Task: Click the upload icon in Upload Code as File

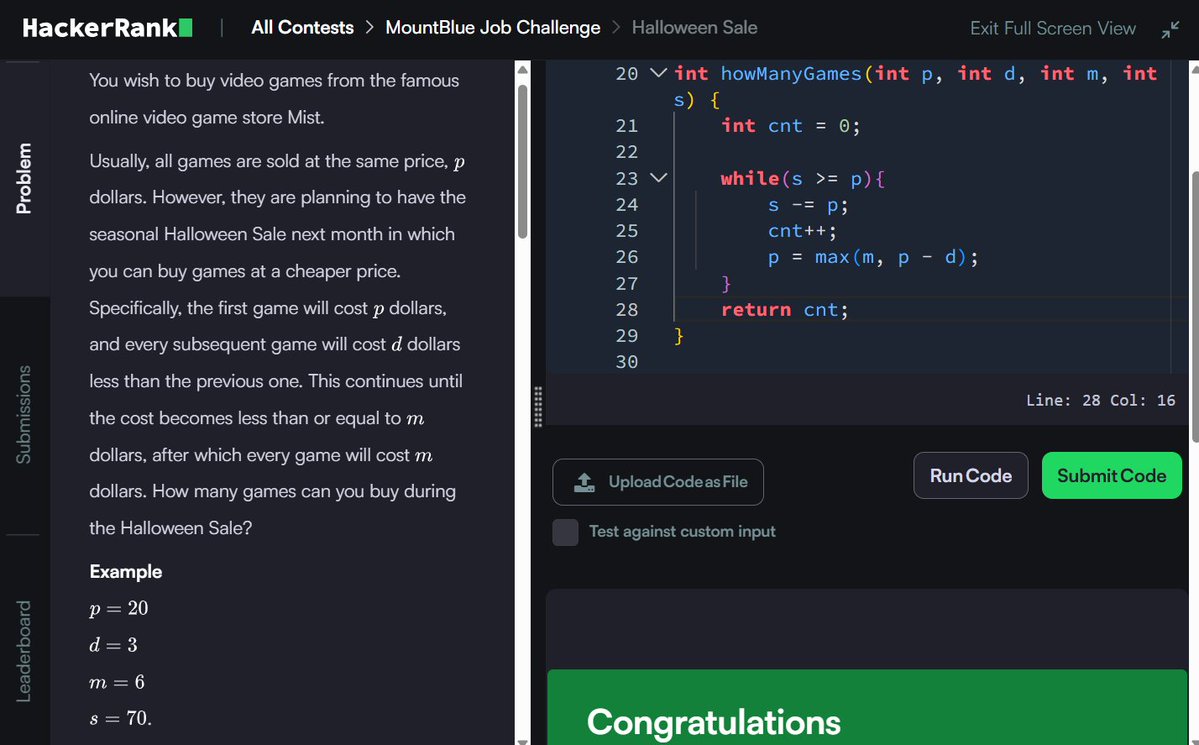Action: [584, 482]
